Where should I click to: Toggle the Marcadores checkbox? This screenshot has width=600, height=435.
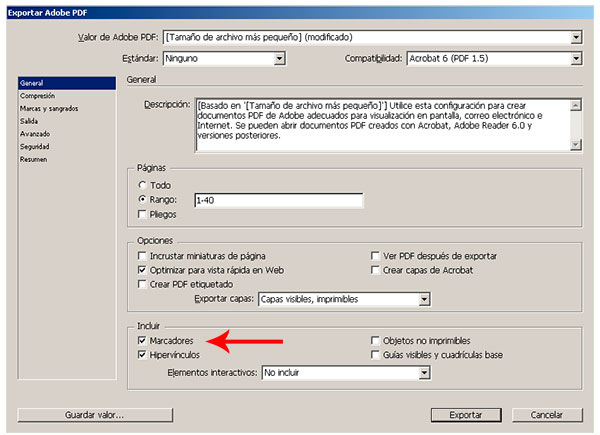pos(142,341)
